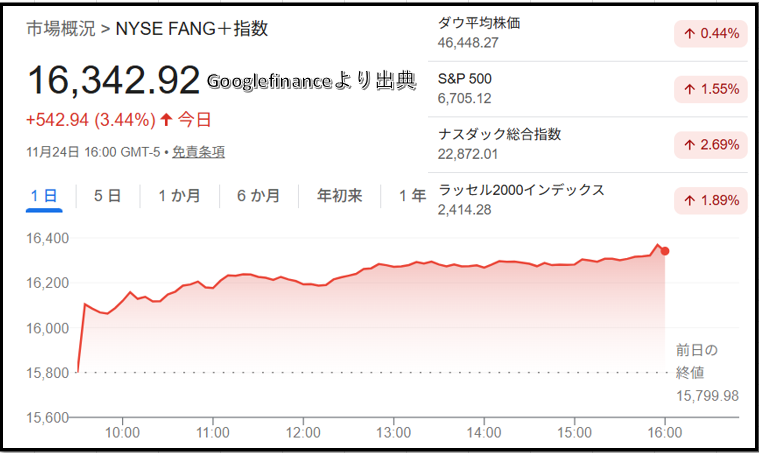
Task: Click the 1.55% up-arrow badge
Action: coord(711,89)
